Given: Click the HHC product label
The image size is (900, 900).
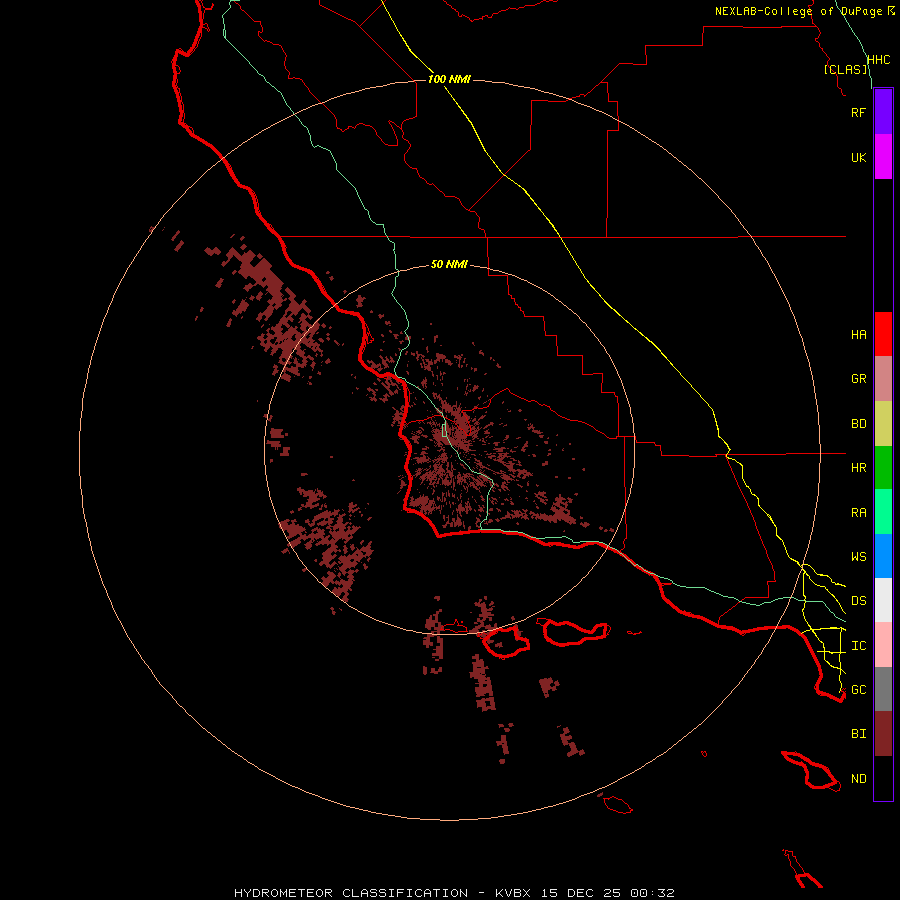Looking at the screenshot, I should (878, 60).
